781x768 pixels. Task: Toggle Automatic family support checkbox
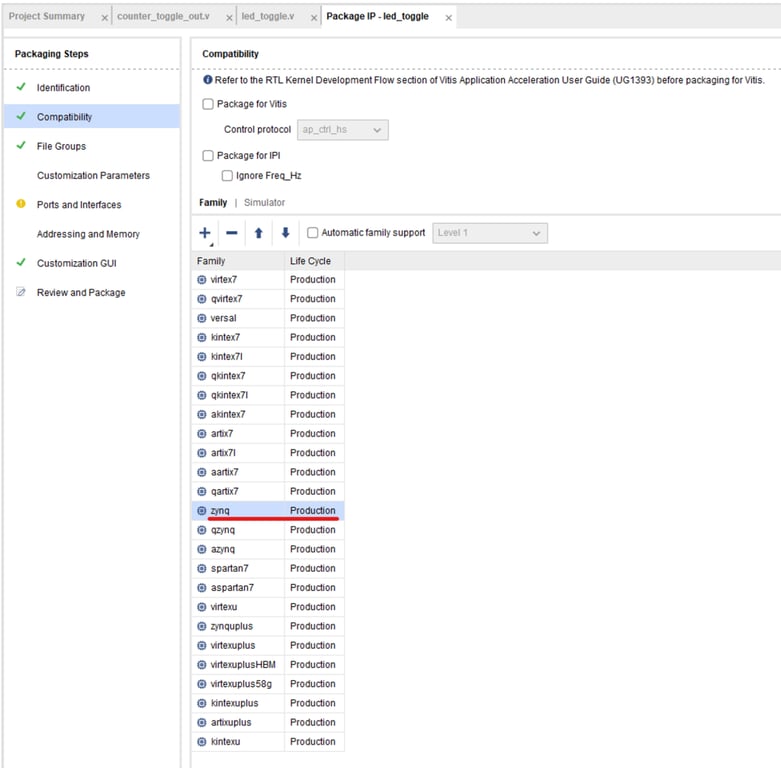[313, 233]
